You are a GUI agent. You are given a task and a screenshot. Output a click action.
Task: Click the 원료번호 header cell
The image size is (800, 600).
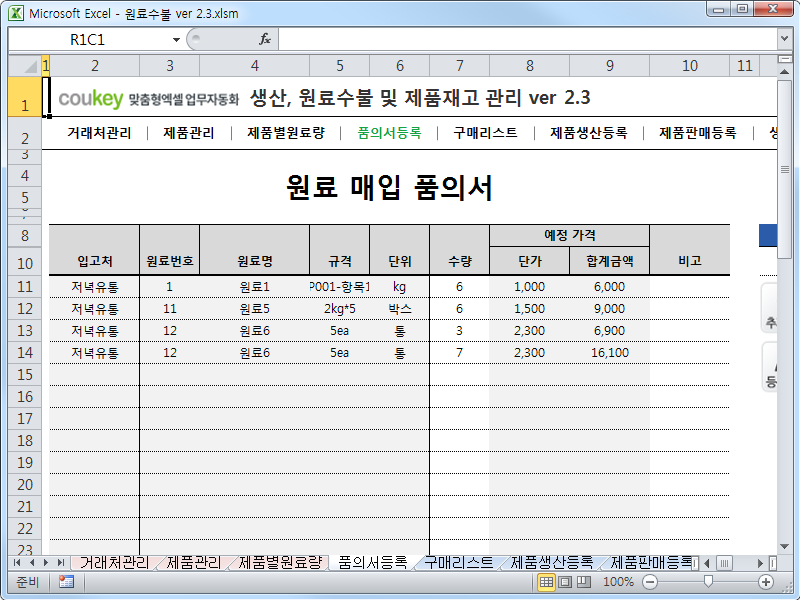point(169,250)
